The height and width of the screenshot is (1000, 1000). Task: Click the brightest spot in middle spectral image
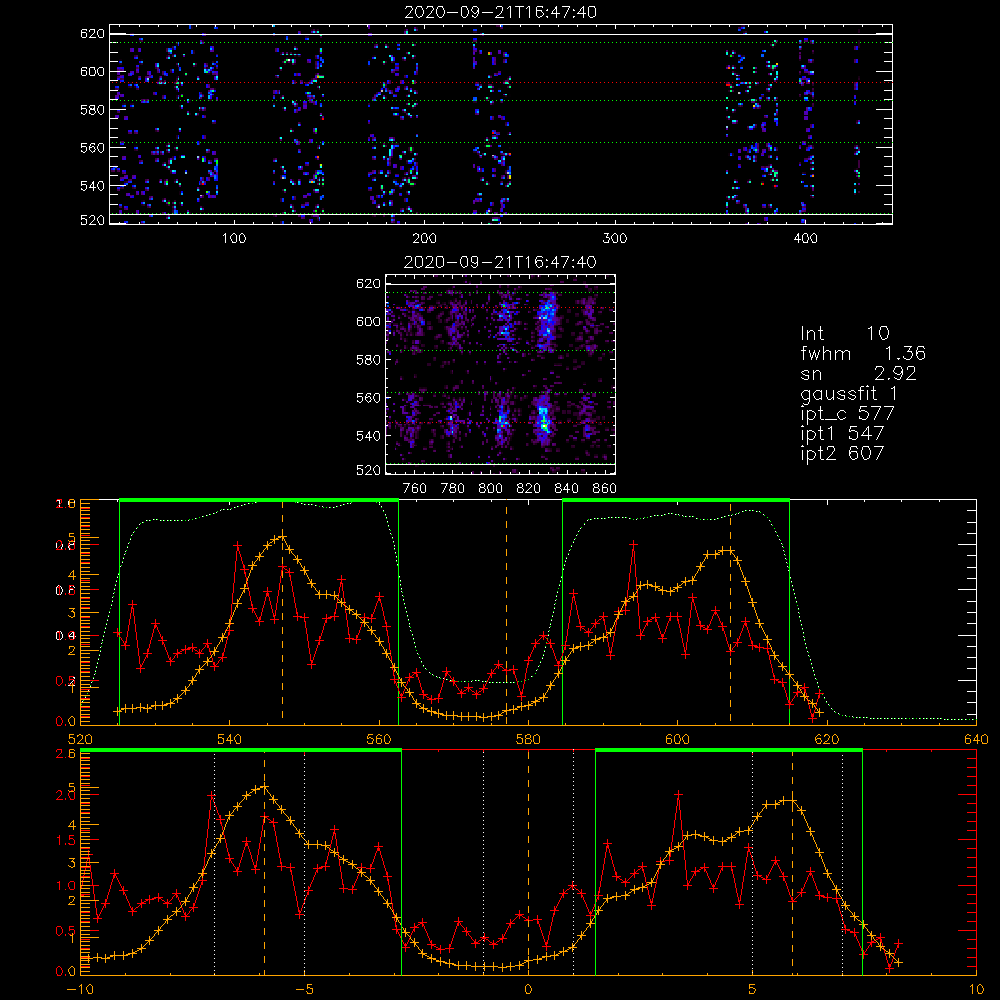point(544,419)
